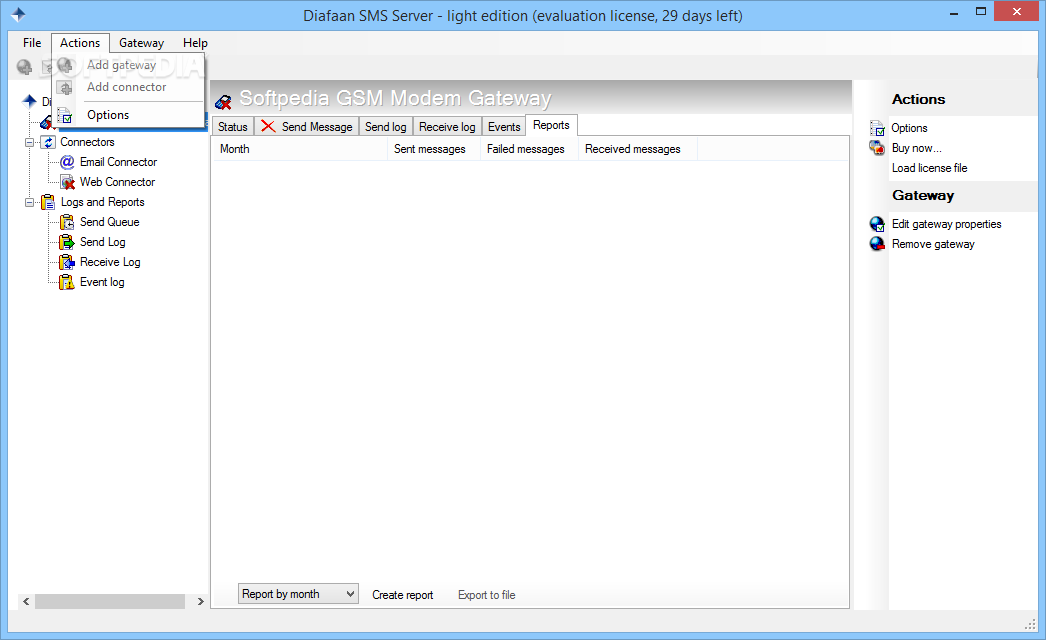Select the Reports tab
This screenshot has height=640, width=1046.
[x=551, y=125]
